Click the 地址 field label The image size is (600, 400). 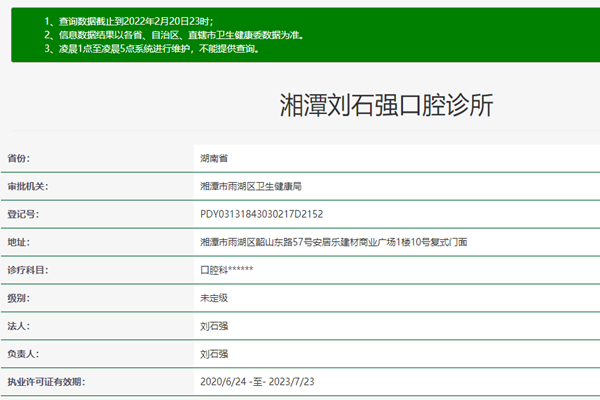(x=20, y=242)
